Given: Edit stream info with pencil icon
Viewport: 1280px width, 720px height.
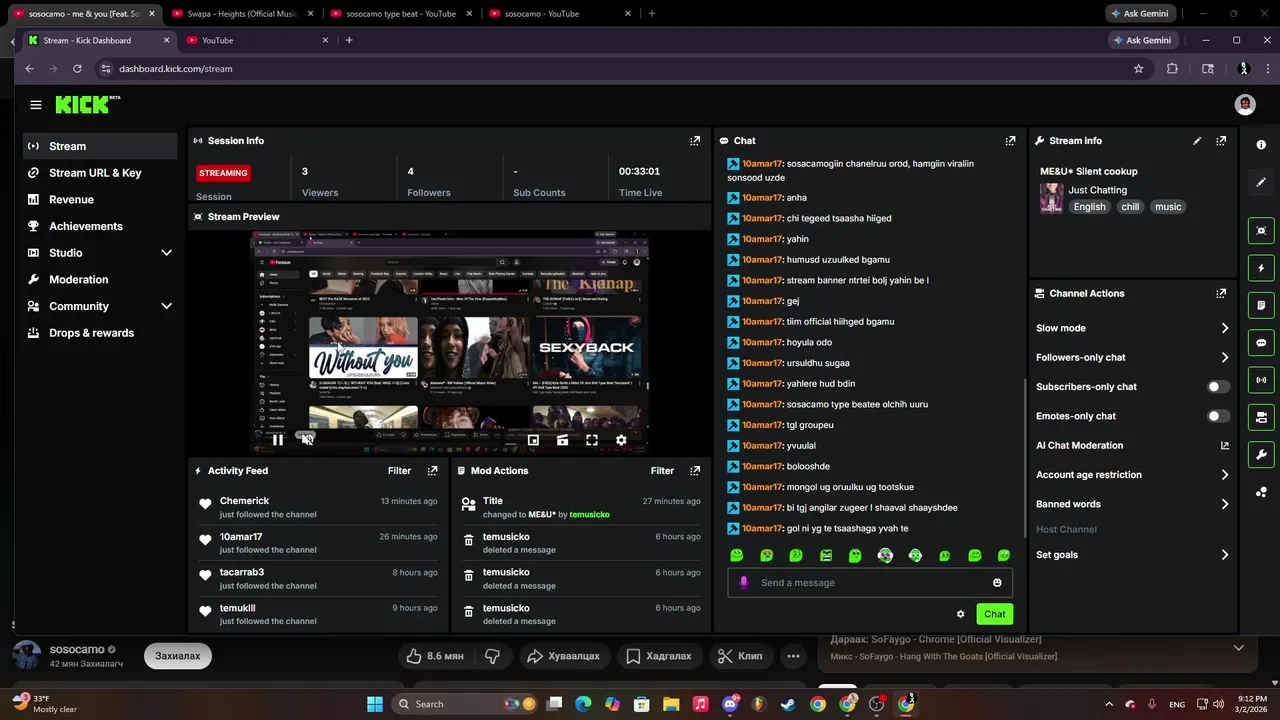Looking at the screenshot, I should (x=1197, y=141).
